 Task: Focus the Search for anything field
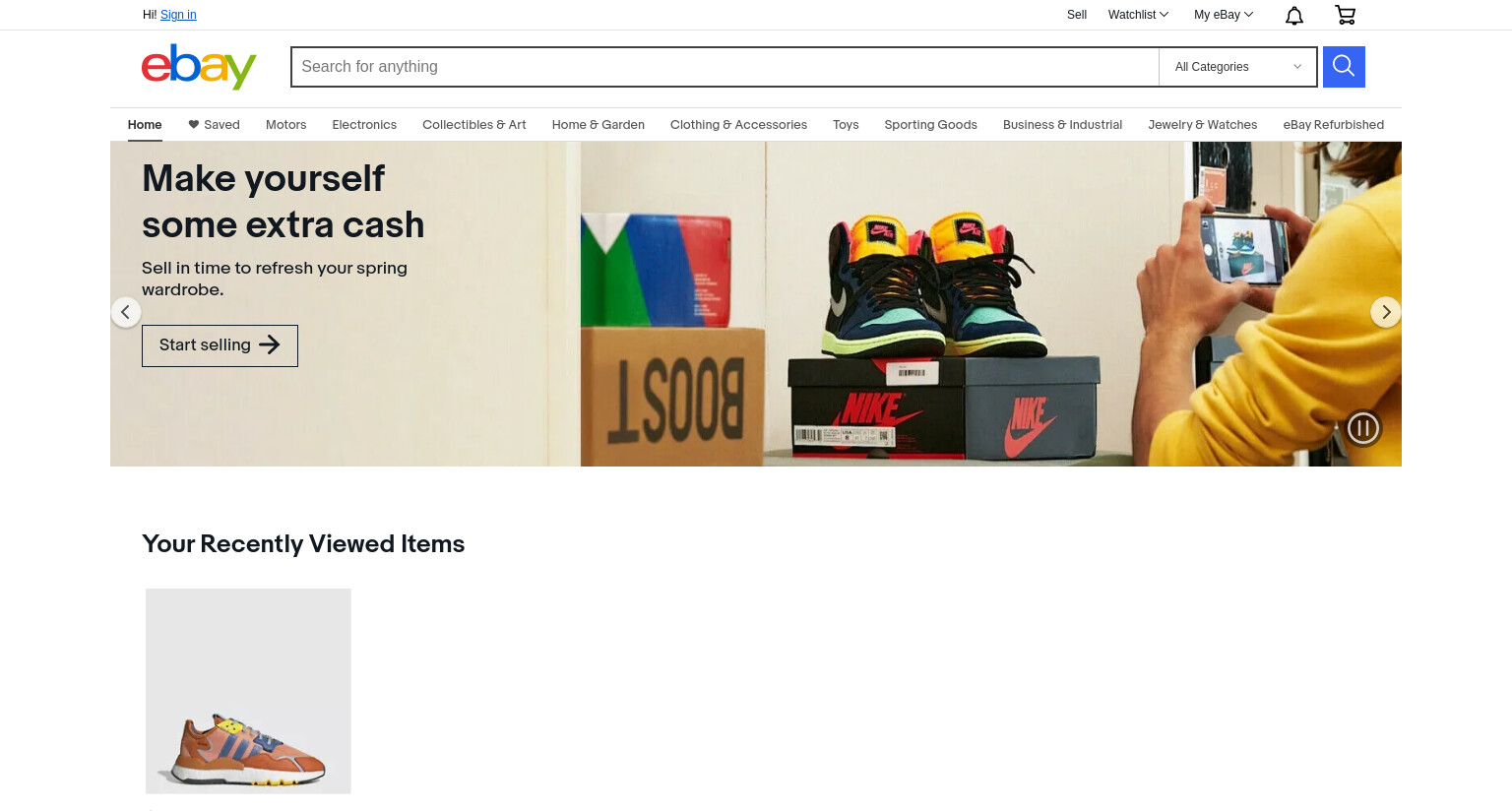pyautogui.click(x=725, y=67)
